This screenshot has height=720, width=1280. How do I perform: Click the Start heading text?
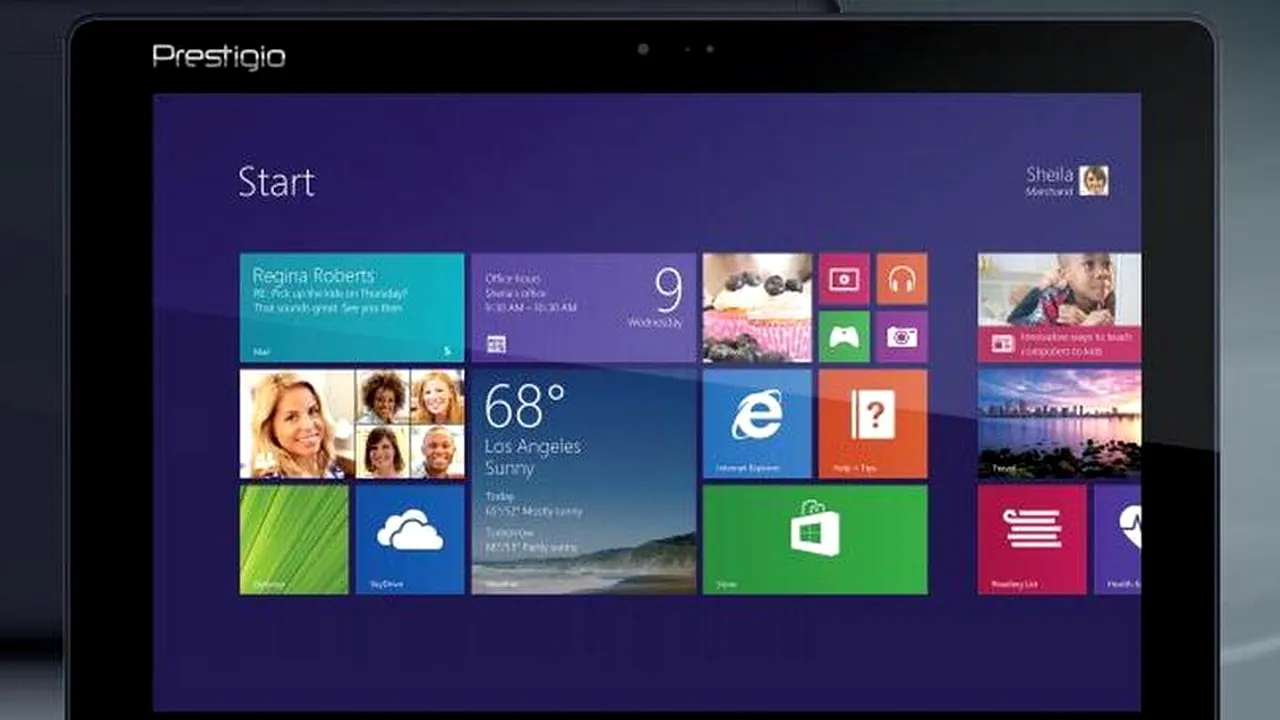[276, 181]
